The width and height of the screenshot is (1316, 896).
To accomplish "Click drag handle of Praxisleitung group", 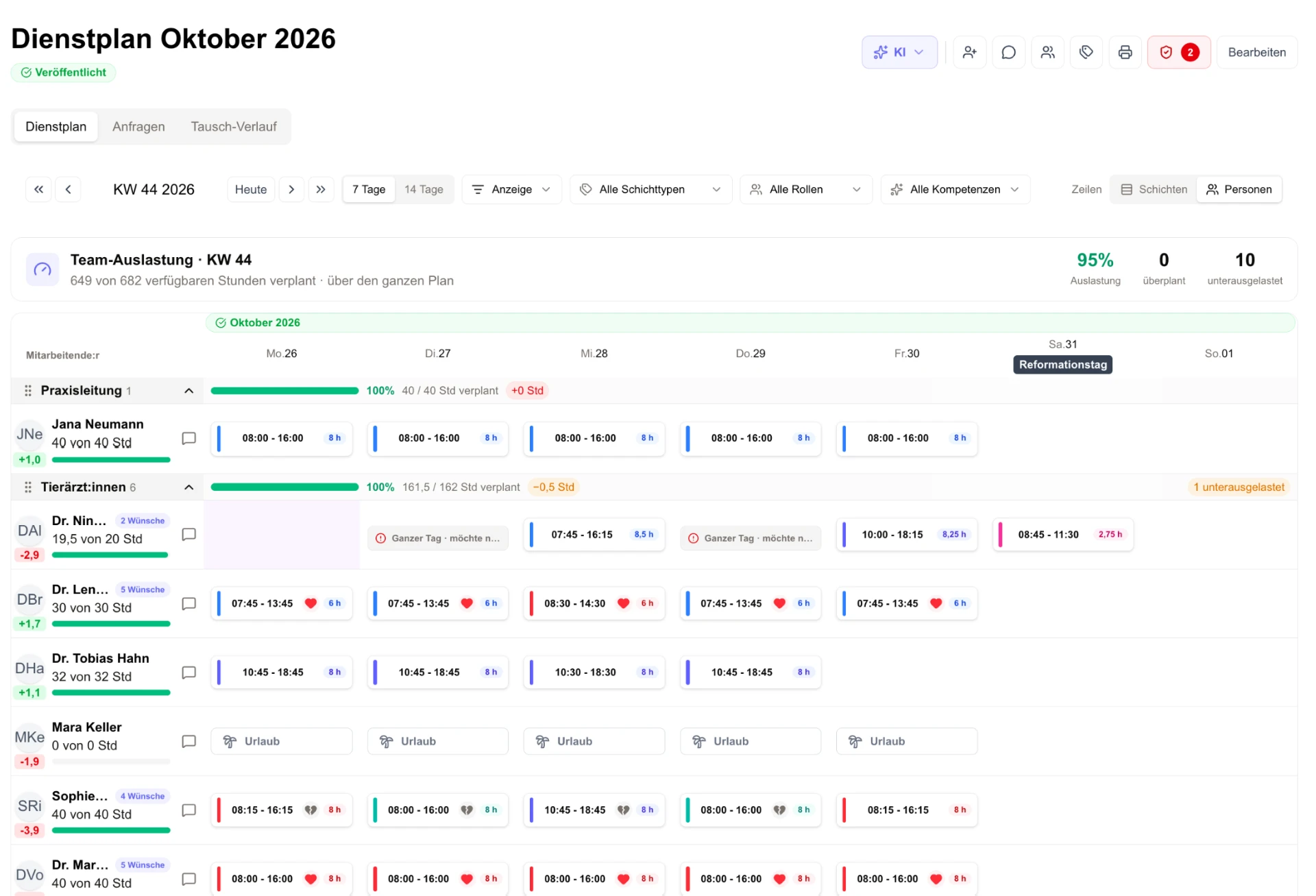I will click(x=28, y=391).
